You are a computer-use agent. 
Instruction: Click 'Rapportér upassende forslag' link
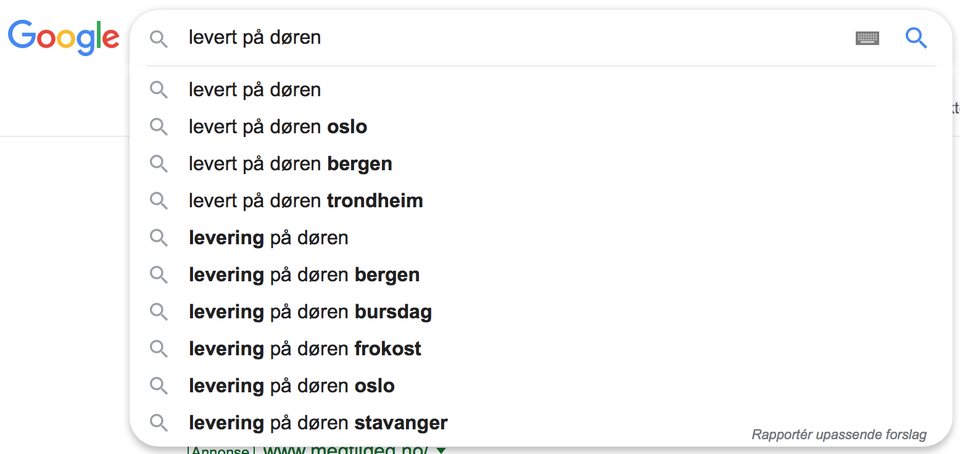pos(839,435)
